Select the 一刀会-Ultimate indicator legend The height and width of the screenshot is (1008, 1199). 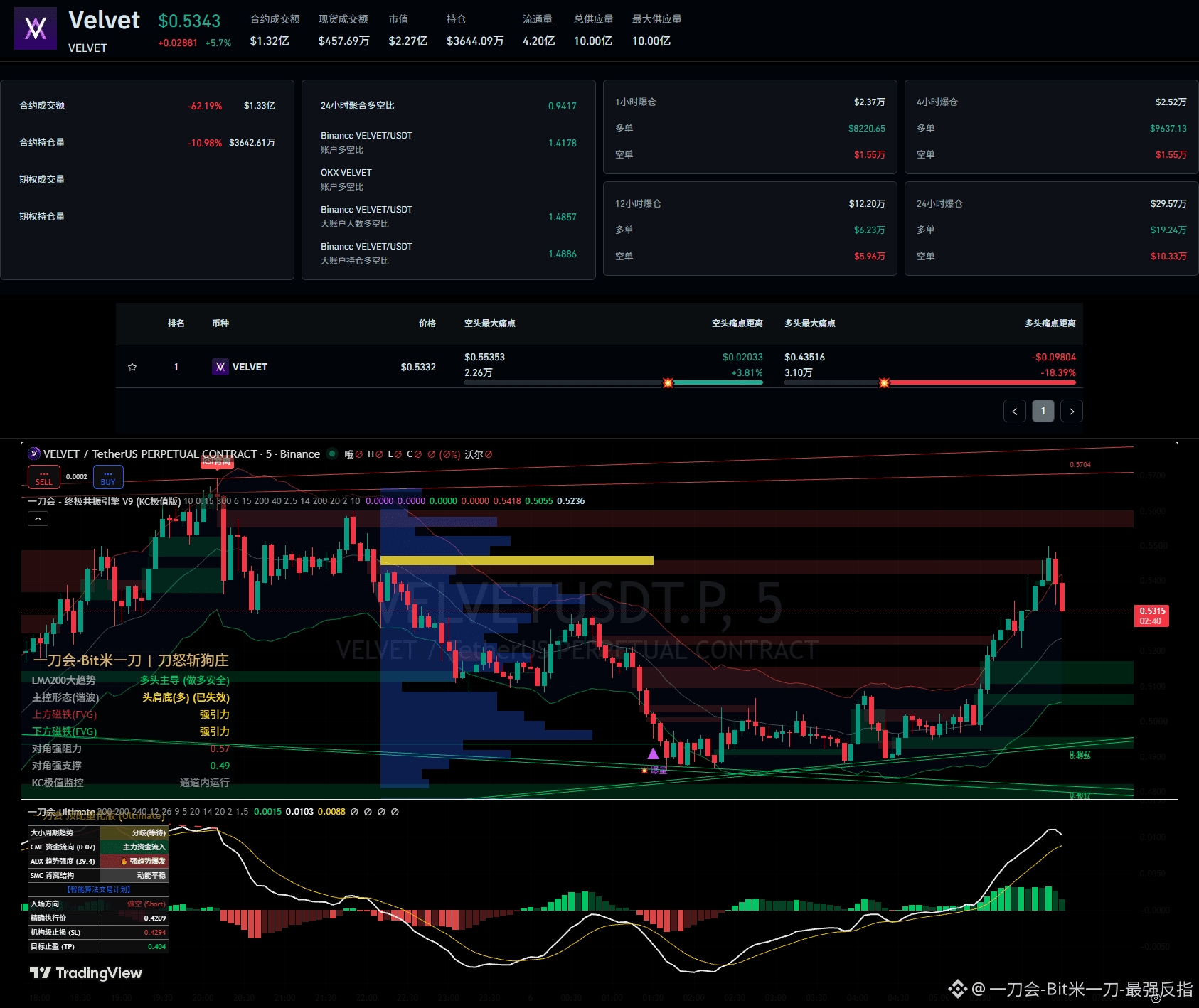coord(61,812)
